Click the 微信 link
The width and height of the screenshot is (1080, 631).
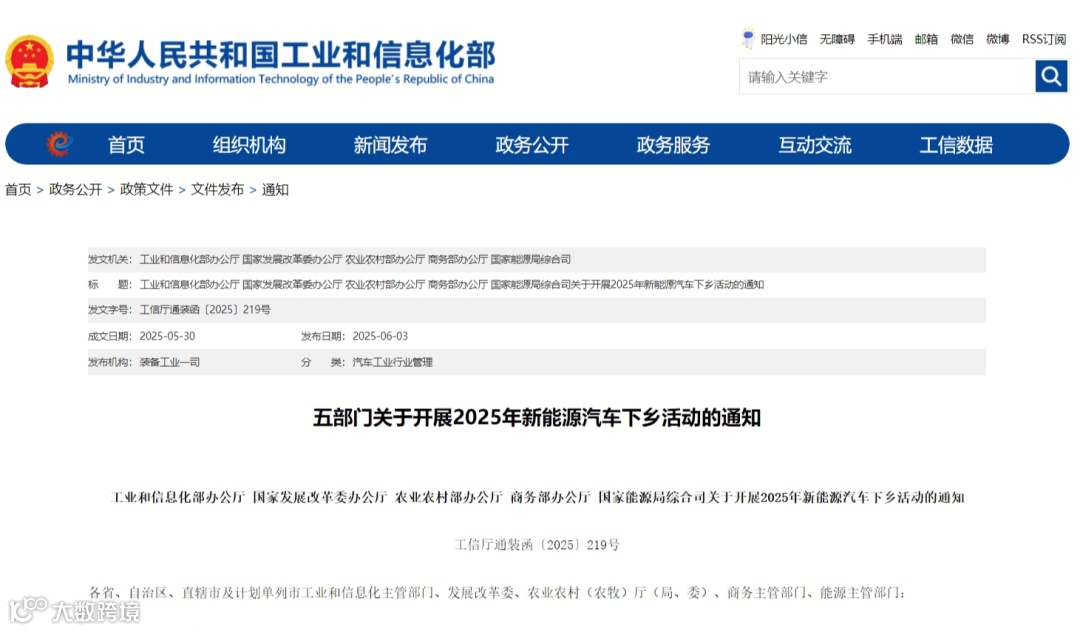click(962, 39)
